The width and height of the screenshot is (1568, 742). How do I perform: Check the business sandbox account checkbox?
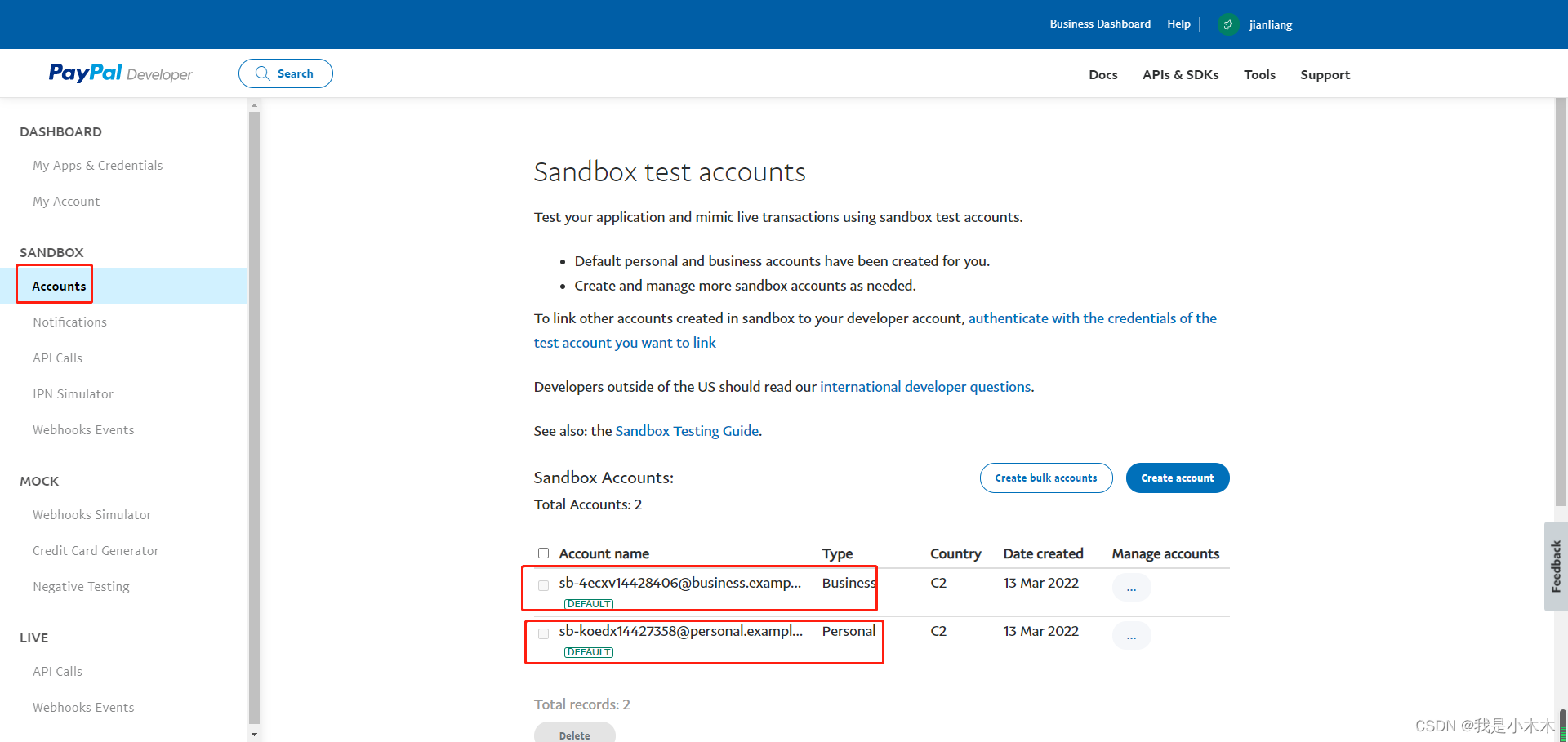(x=543, y=585)
